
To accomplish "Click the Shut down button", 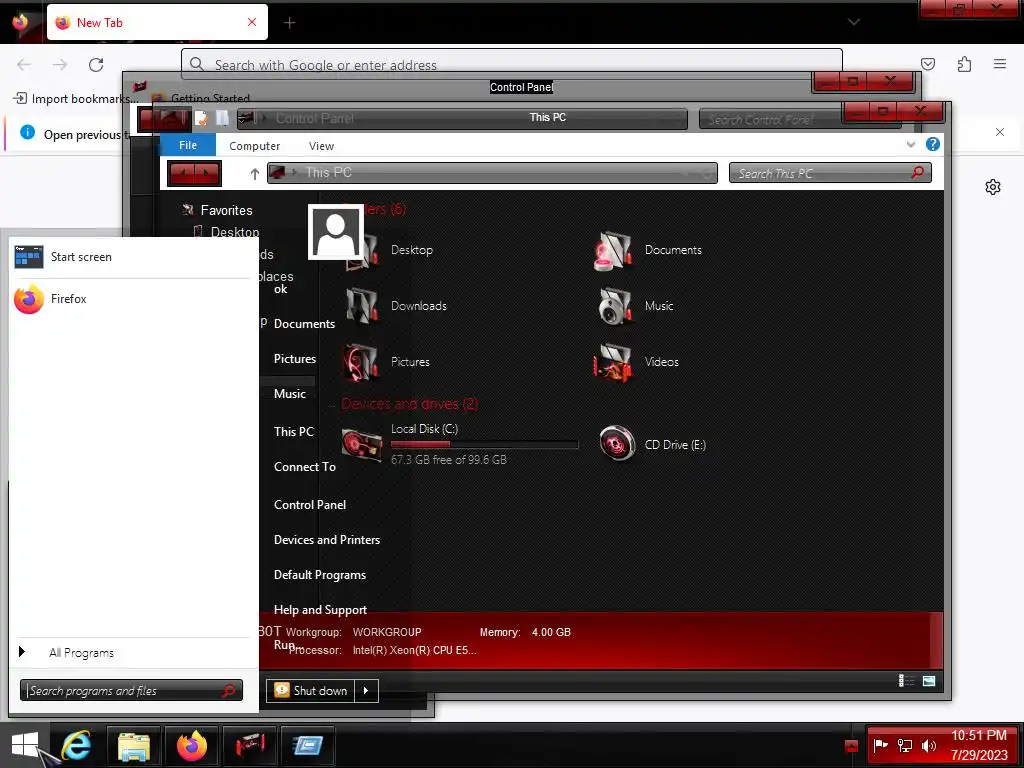I will coord(311,690).
